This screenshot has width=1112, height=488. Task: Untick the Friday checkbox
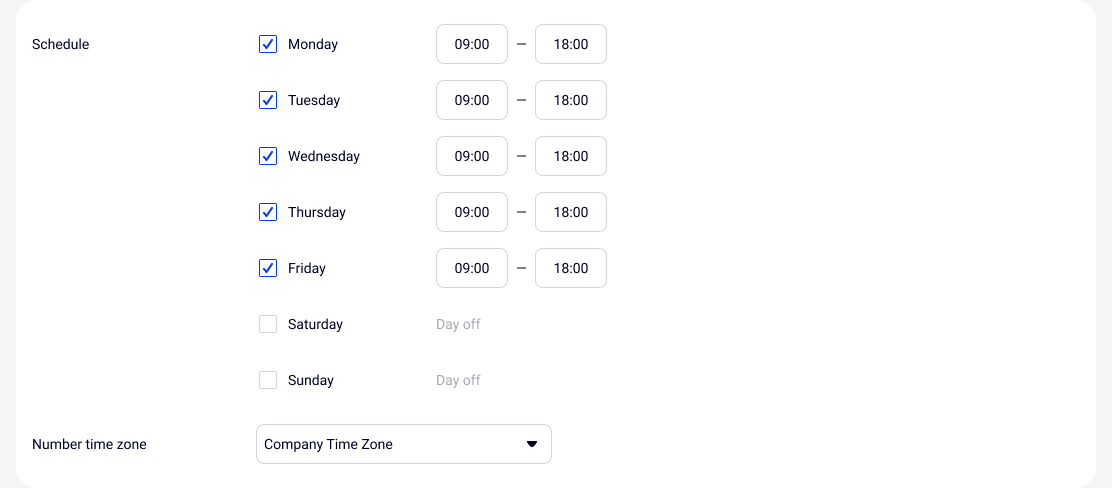[268, 268]
